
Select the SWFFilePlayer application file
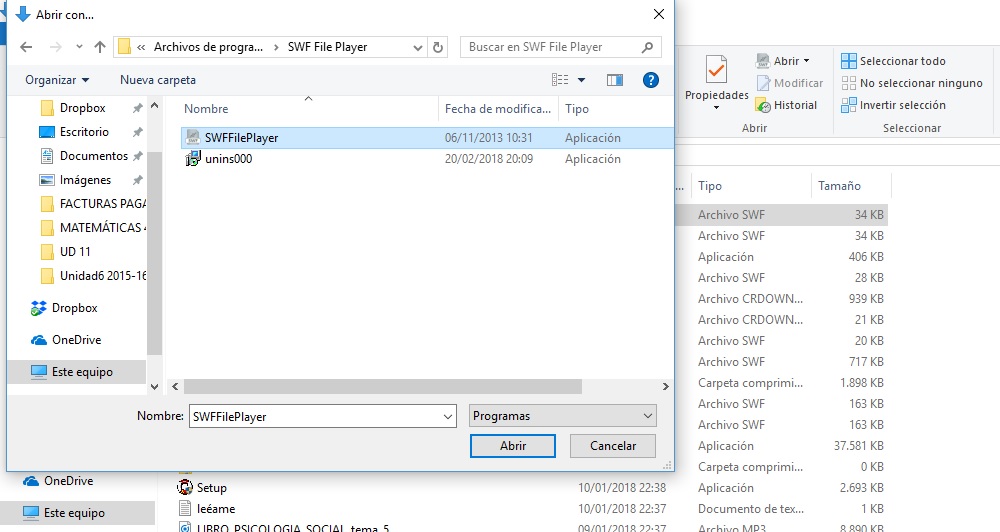click(x=426, y=138)
